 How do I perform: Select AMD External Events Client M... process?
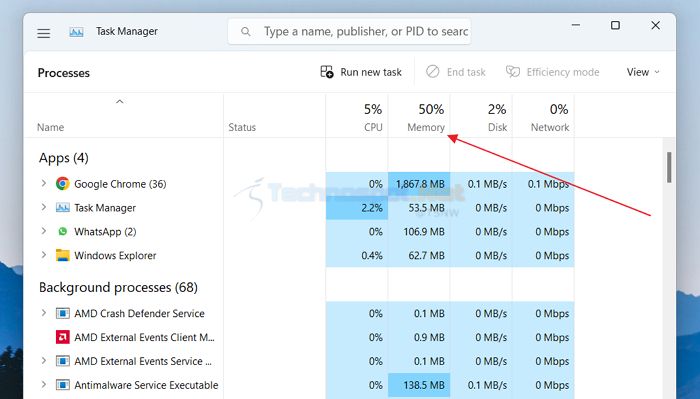pos(144,337)
